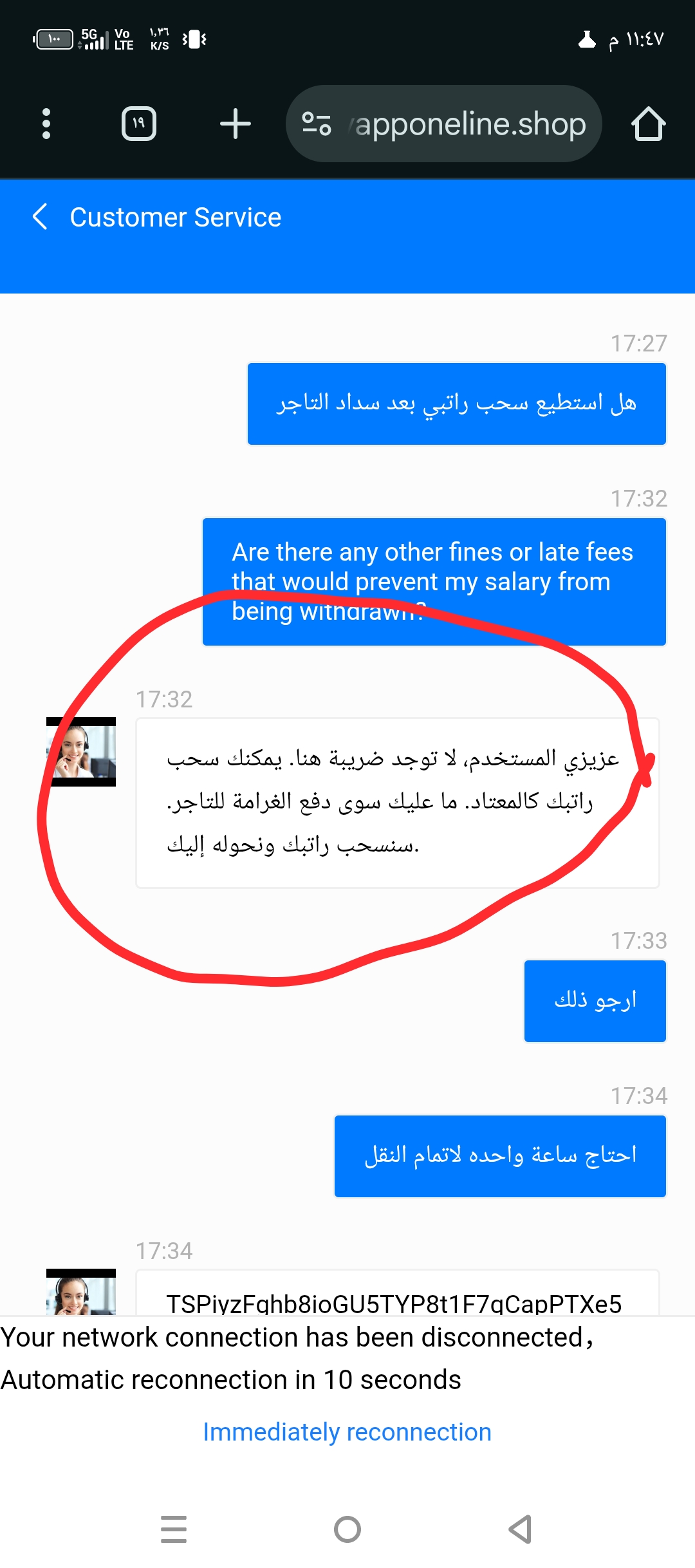Click the apponeline.shop address bar

point(444,124)
